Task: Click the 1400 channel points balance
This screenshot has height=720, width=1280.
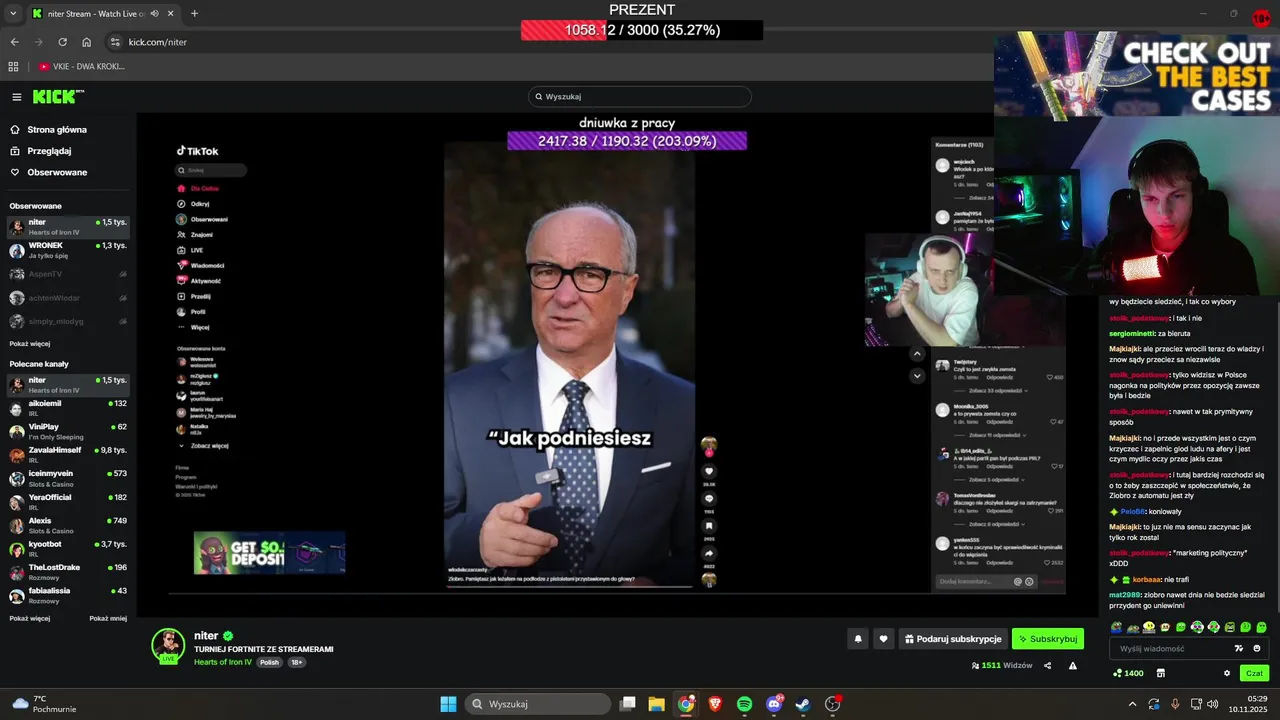Action: click(x=1128, y=673)
